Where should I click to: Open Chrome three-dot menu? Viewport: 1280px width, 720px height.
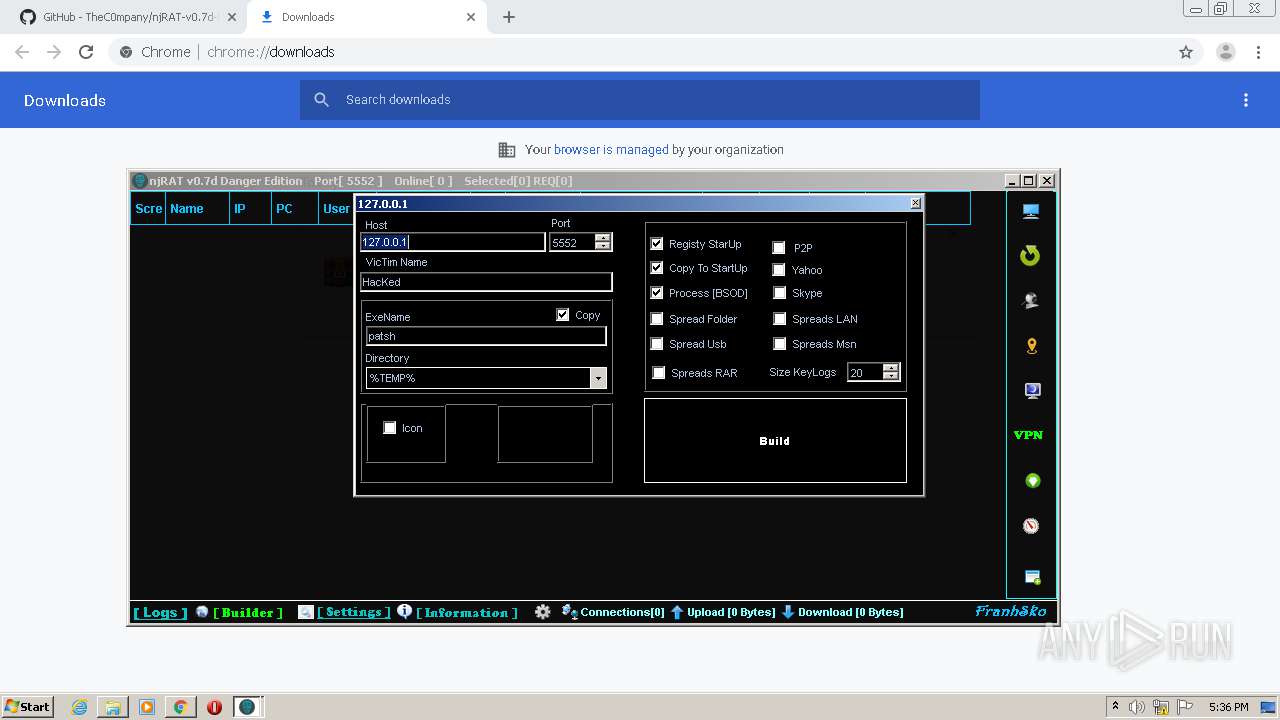(1259, 52)
